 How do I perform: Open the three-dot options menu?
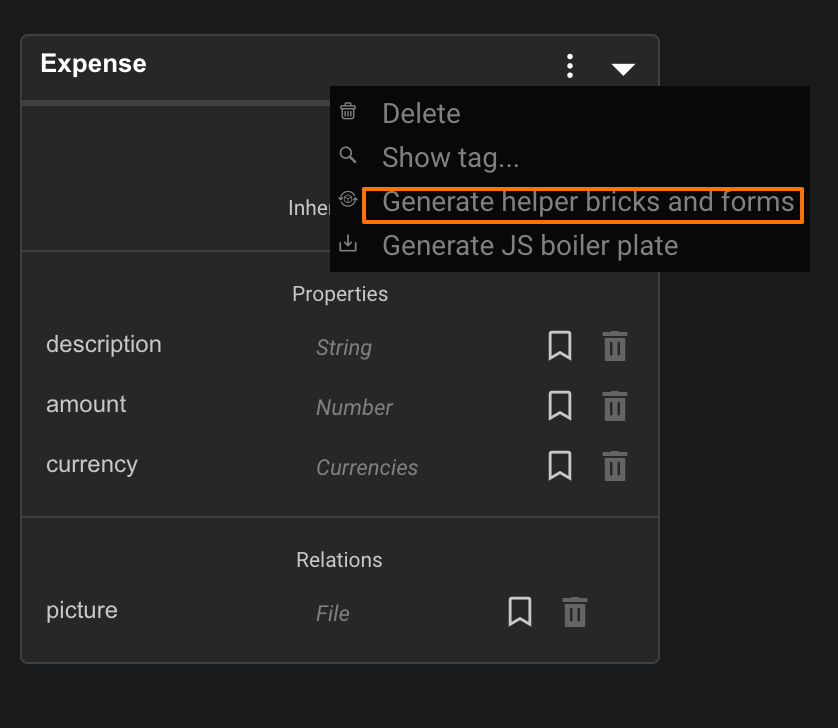tap(570, 67)
